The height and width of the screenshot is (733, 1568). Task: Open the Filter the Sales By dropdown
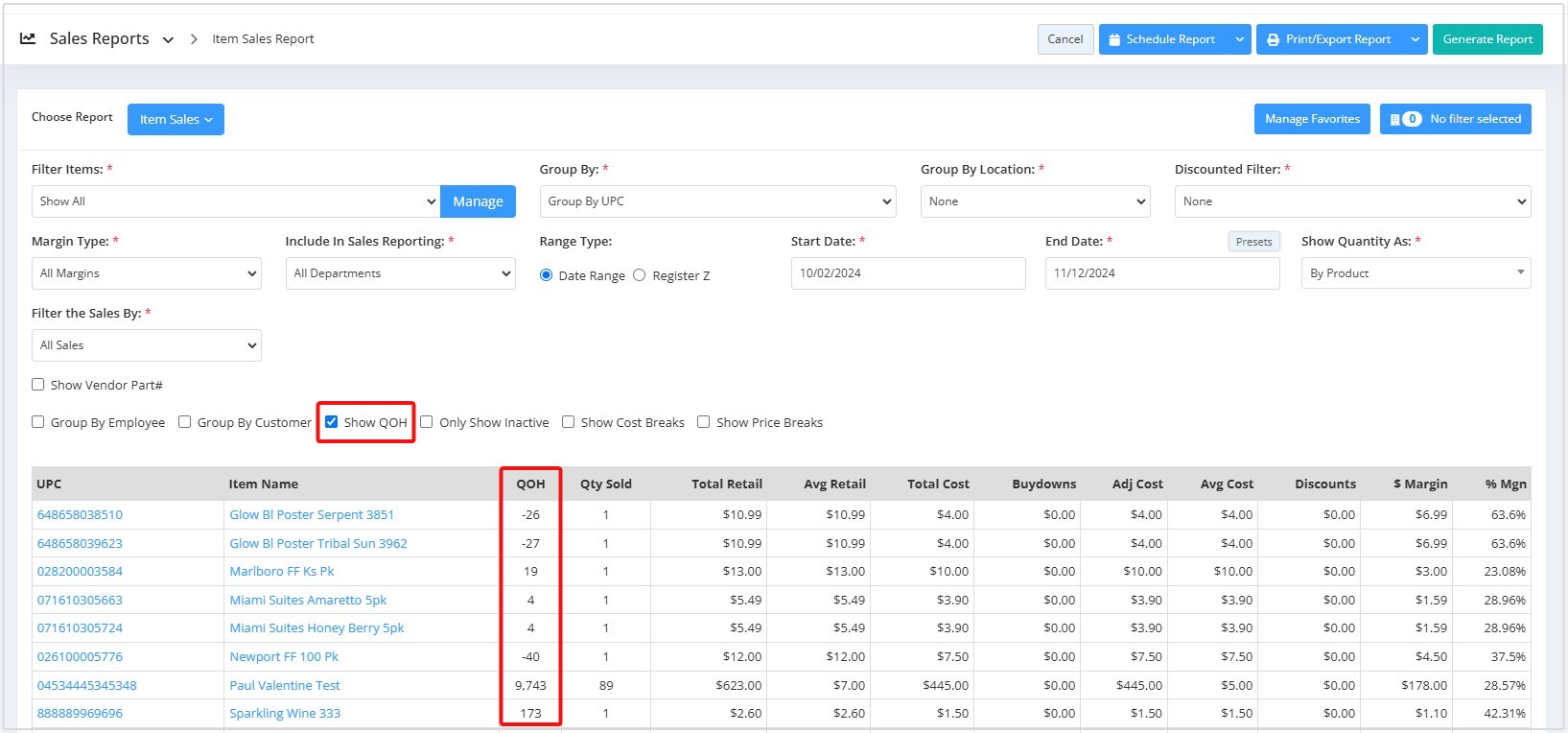(146, 345)
